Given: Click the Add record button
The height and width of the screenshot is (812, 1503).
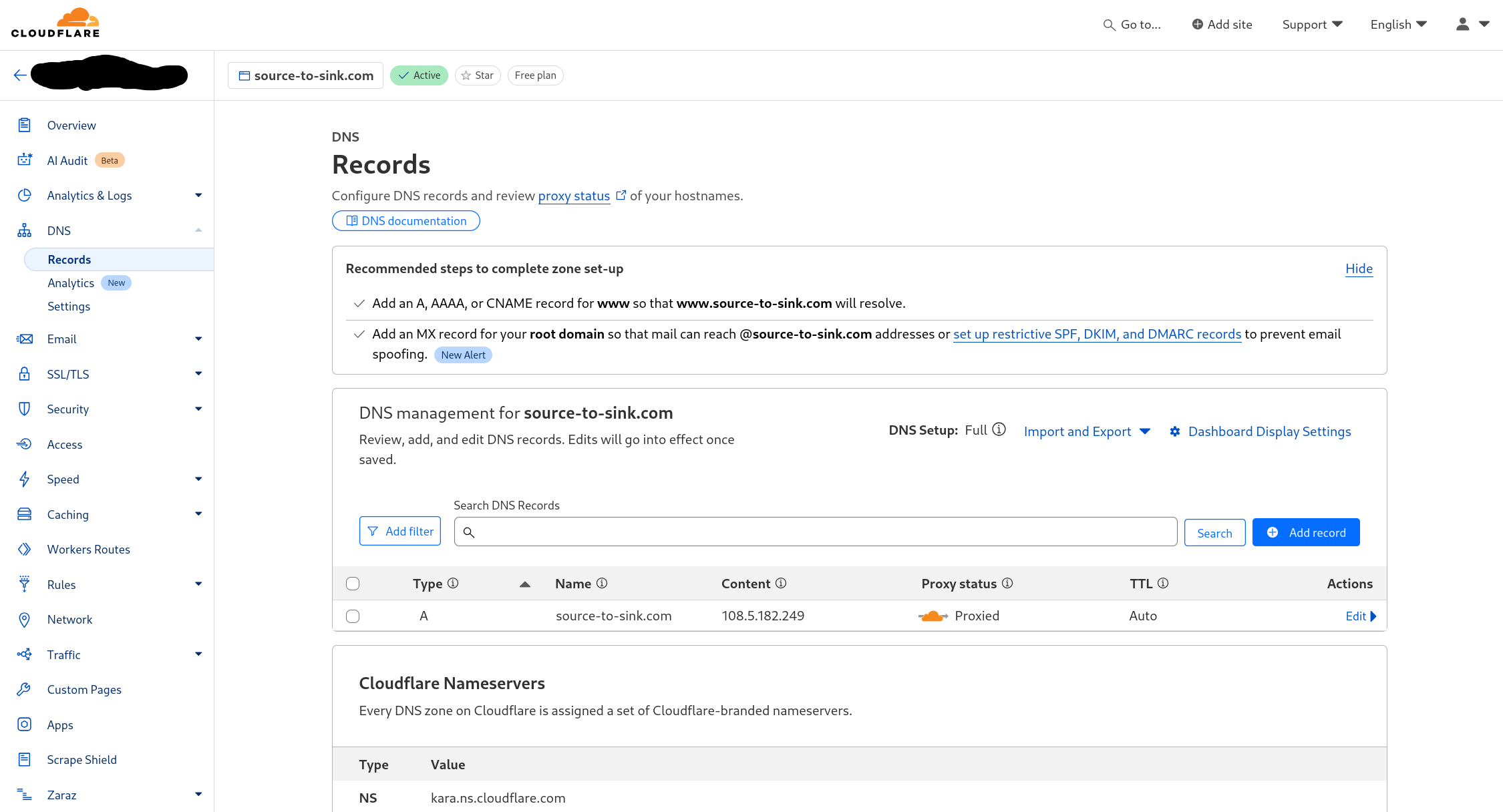Looking at the screenshot, I should coord(1306,532).
